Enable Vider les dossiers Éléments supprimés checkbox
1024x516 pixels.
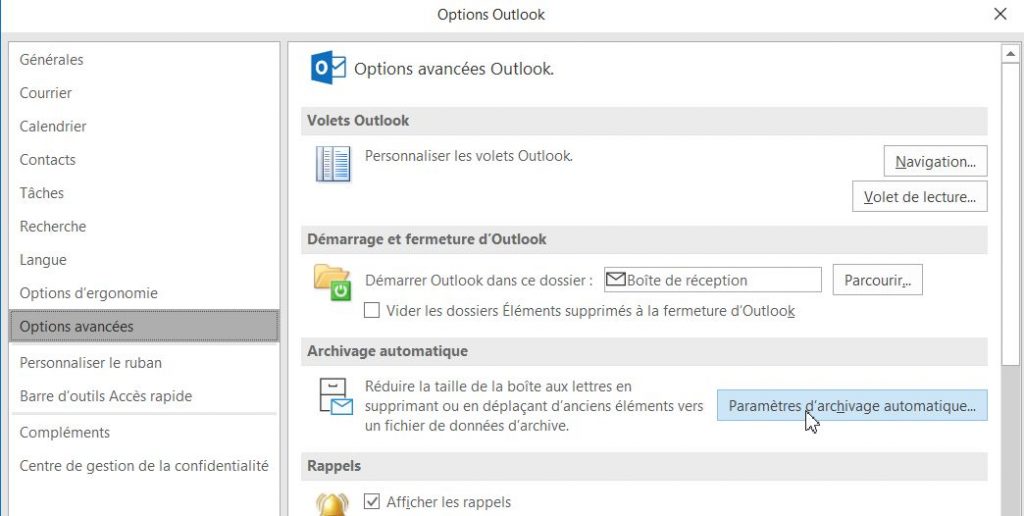372,311
